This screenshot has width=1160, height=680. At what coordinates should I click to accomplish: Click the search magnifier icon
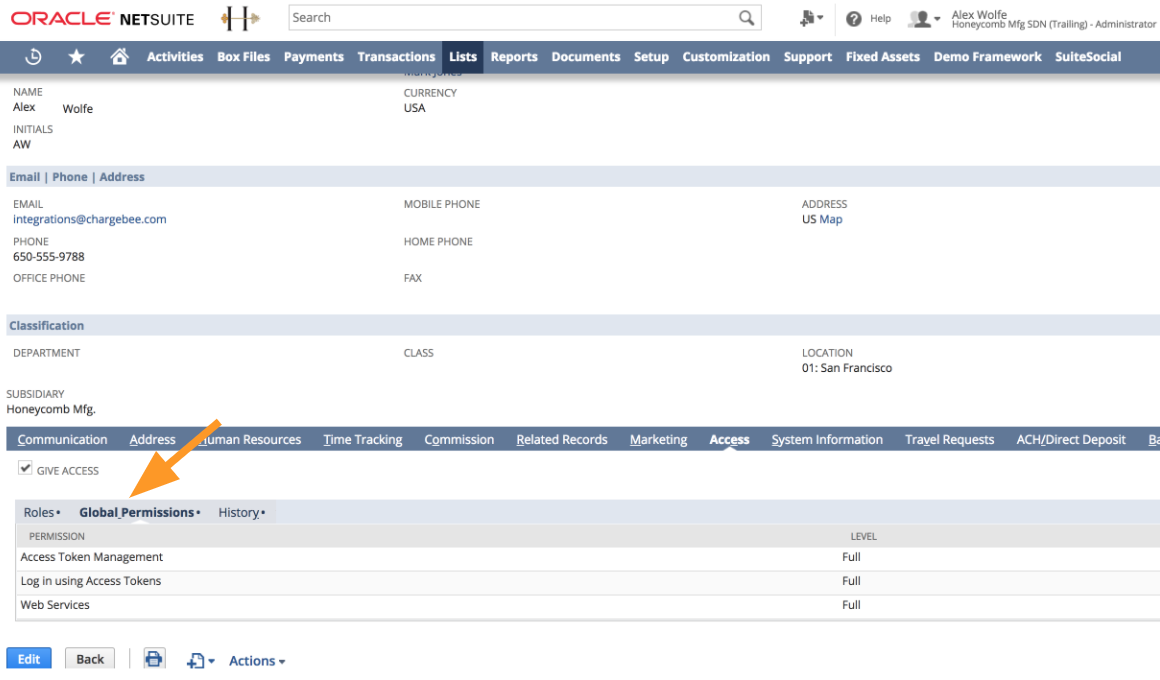coord(746,18)
